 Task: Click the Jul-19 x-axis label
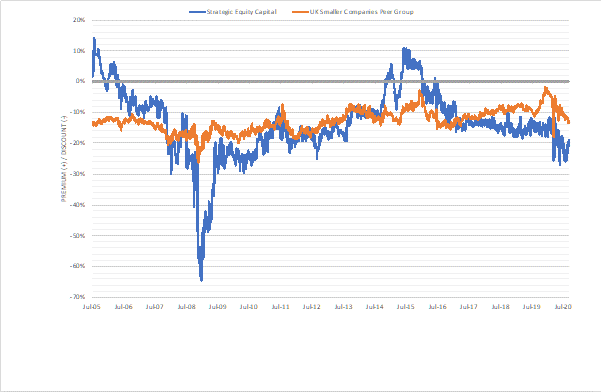(532, 307)
